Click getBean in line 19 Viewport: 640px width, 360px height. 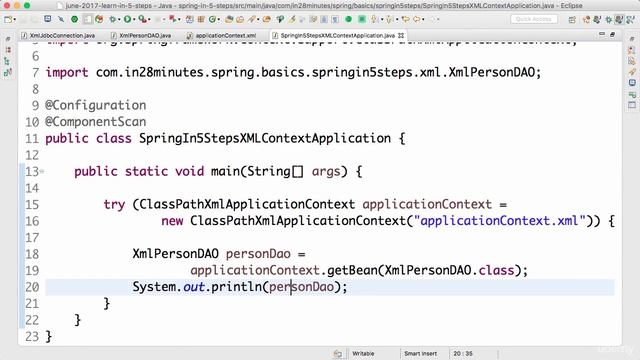click(x=352, y=270)
